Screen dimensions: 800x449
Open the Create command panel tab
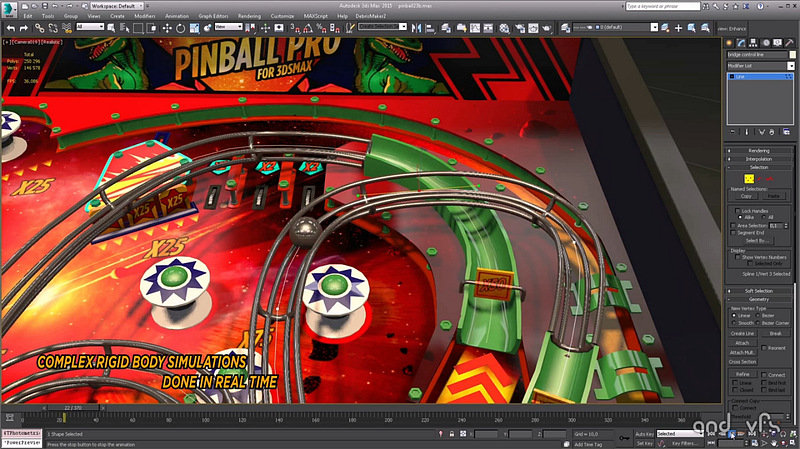coord(730,43)
